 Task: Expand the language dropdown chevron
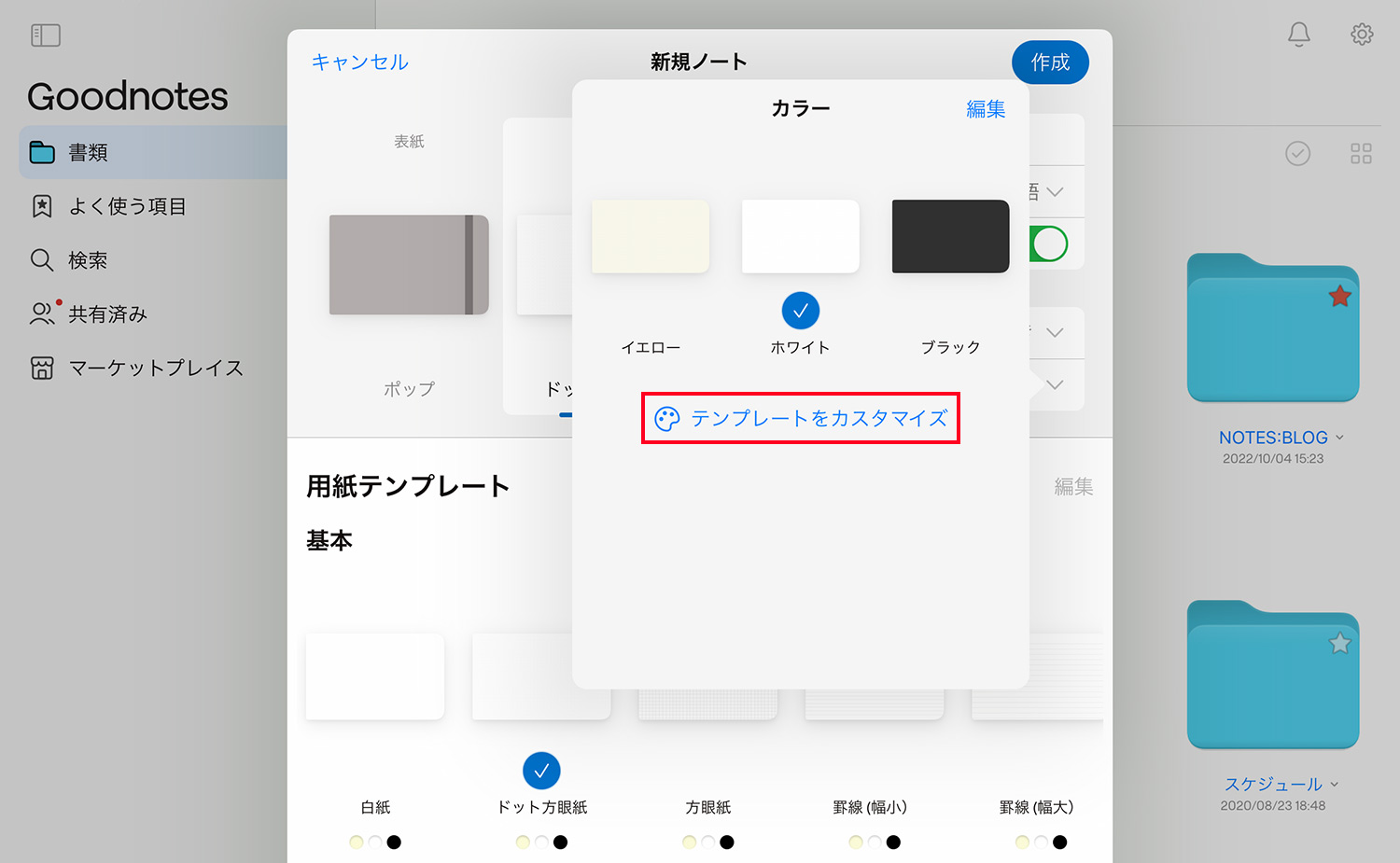click(x=1055, y=192)
